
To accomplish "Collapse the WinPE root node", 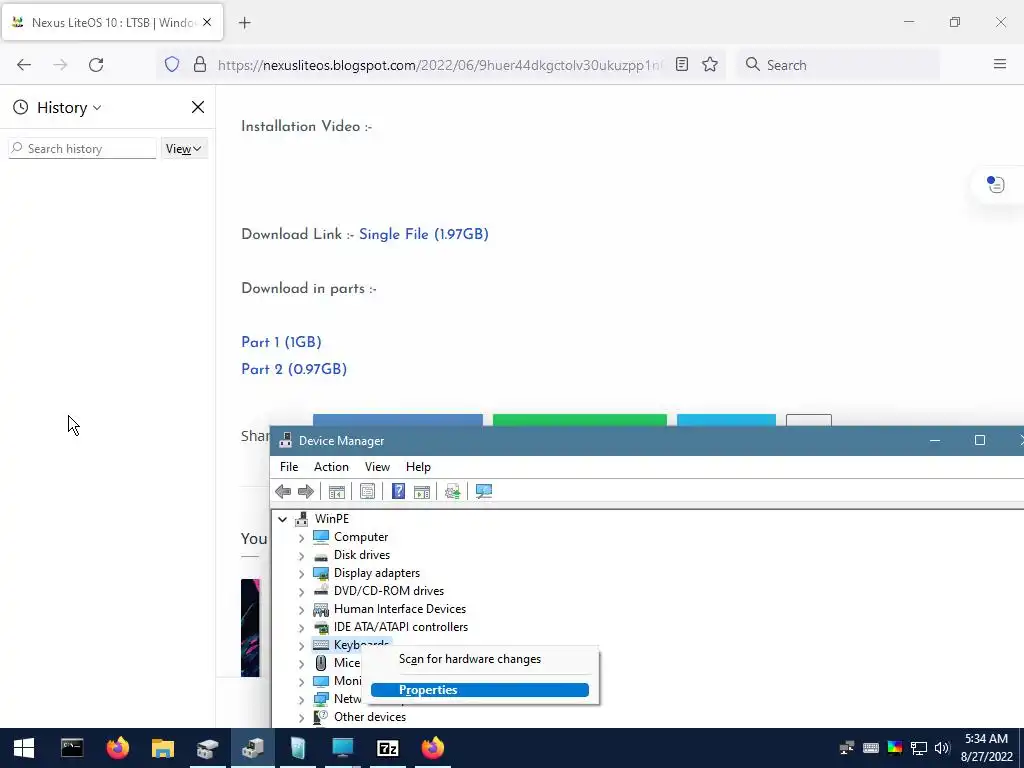I will pos(282,519).
